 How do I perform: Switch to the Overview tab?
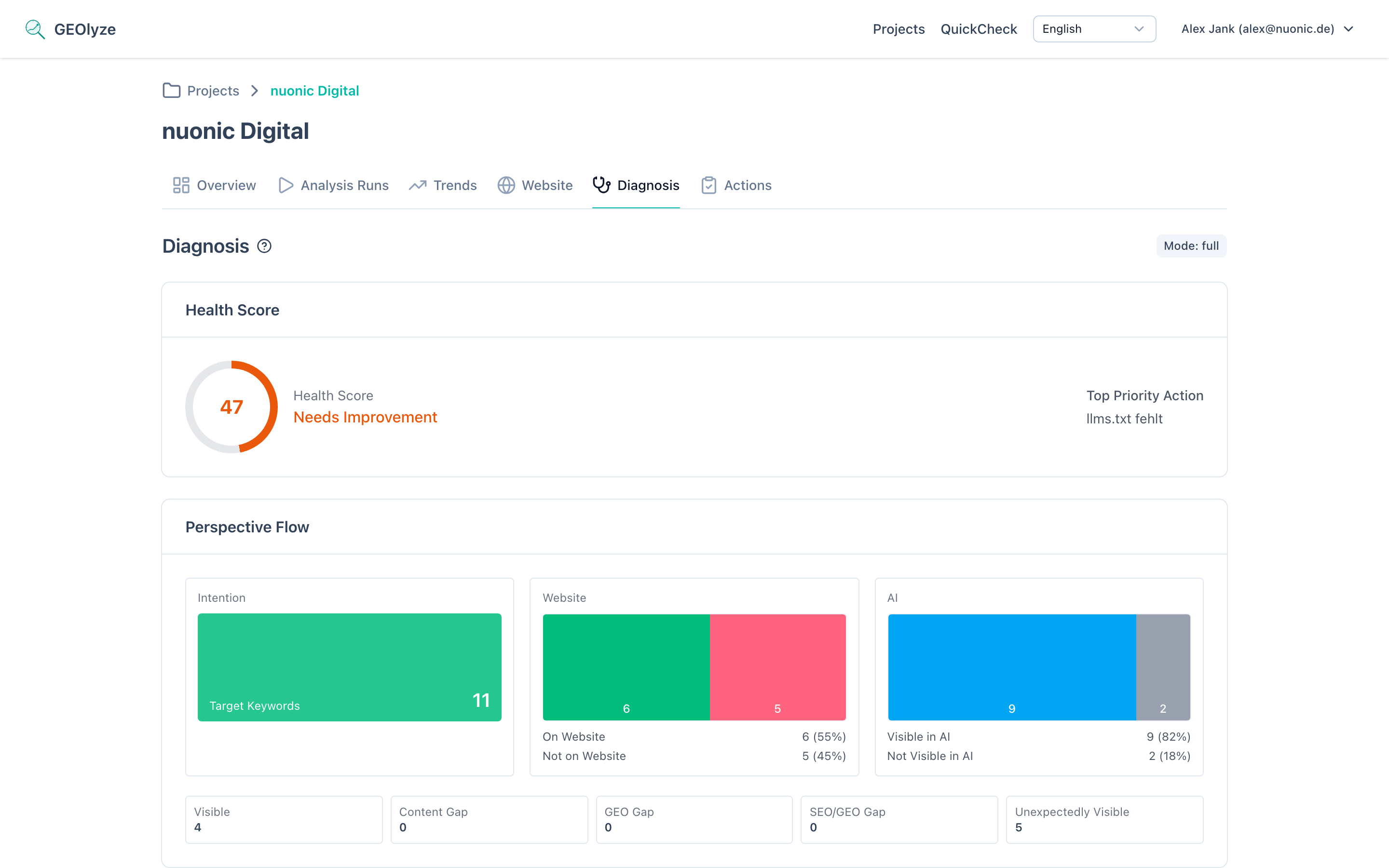coord(226,185)
